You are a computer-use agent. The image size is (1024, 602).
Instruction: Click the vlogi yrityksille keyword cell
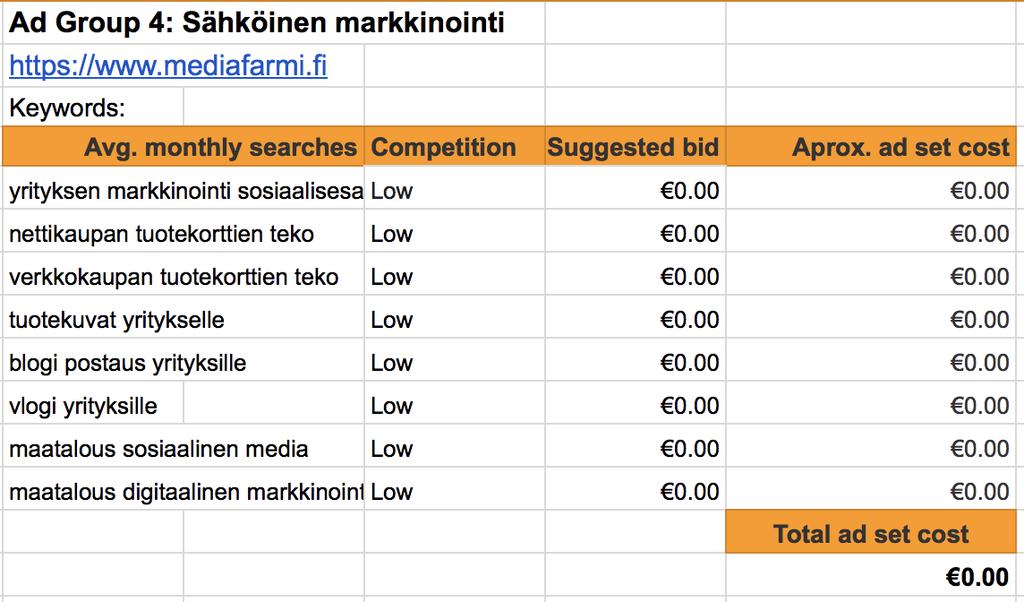click(93, 406)
